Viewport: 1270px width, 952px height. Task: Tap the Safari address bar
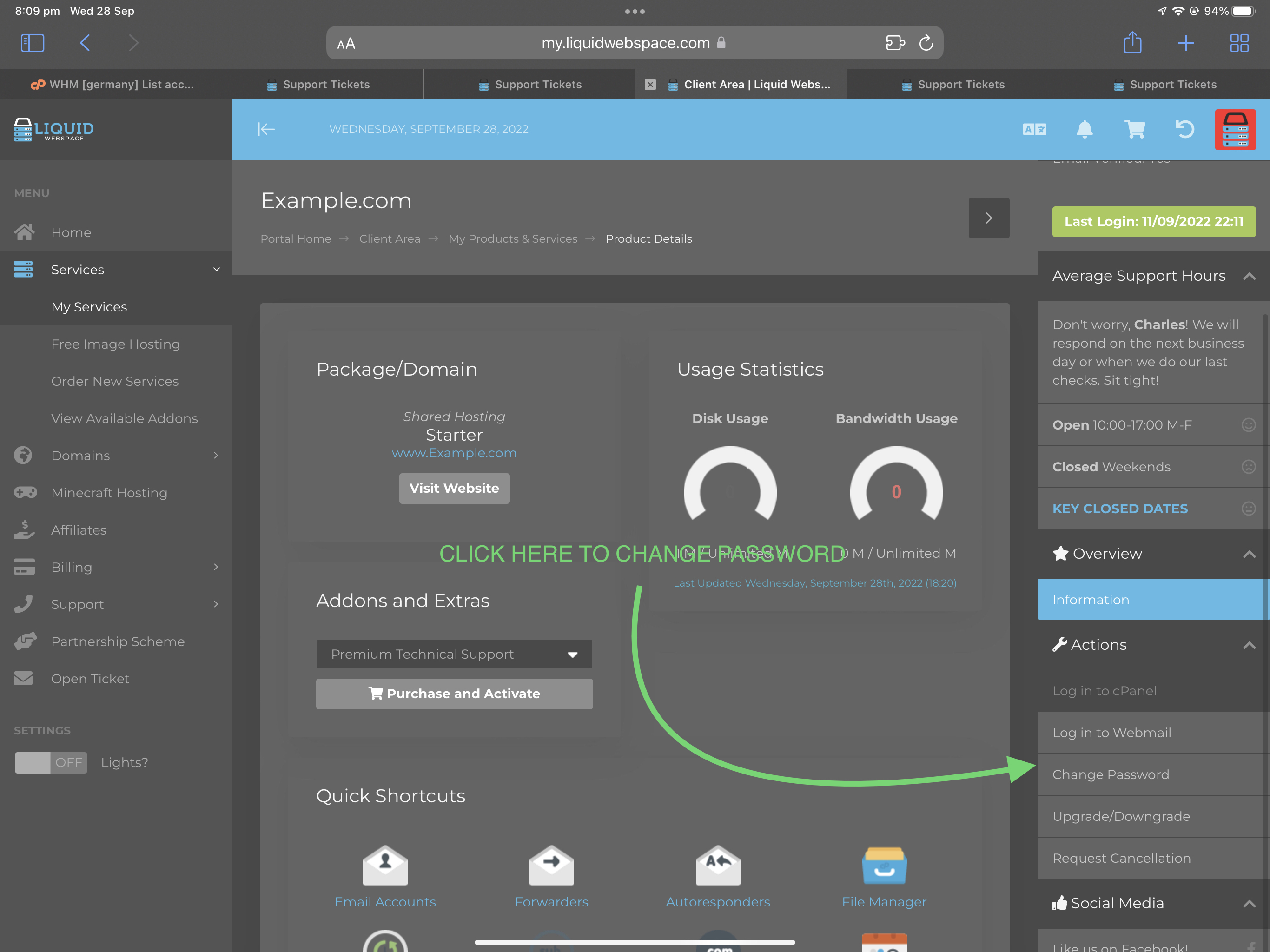click(625, 43)
